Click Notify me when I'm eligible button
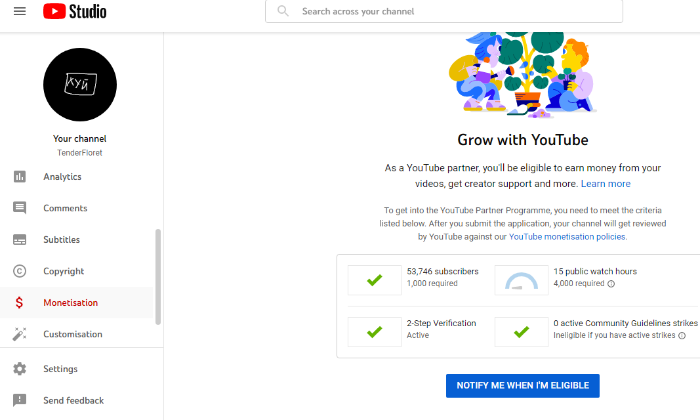The width and height of the screenshot is (700, 420). [x=523, y=386]
